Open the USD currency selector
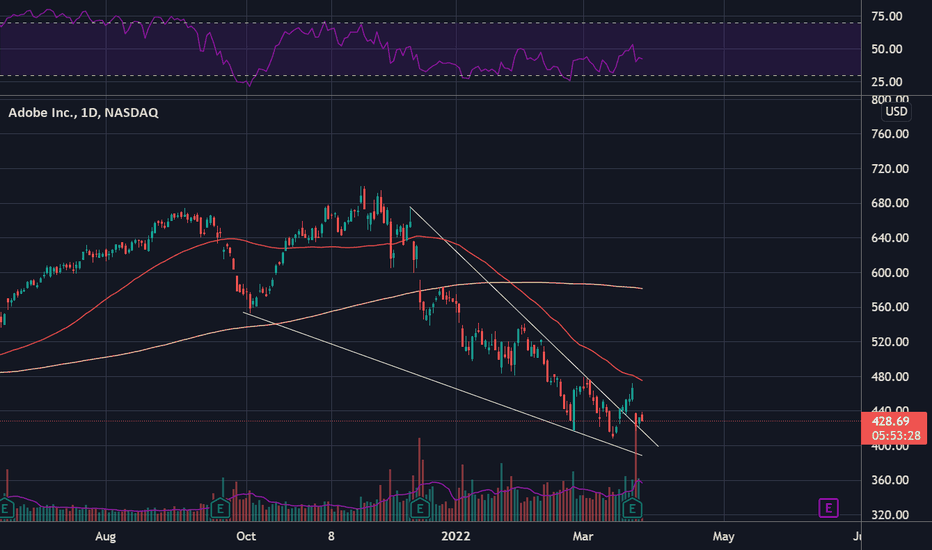Image resolution: width=932 pixels, height=550 pixels. [x=896, y=111]
